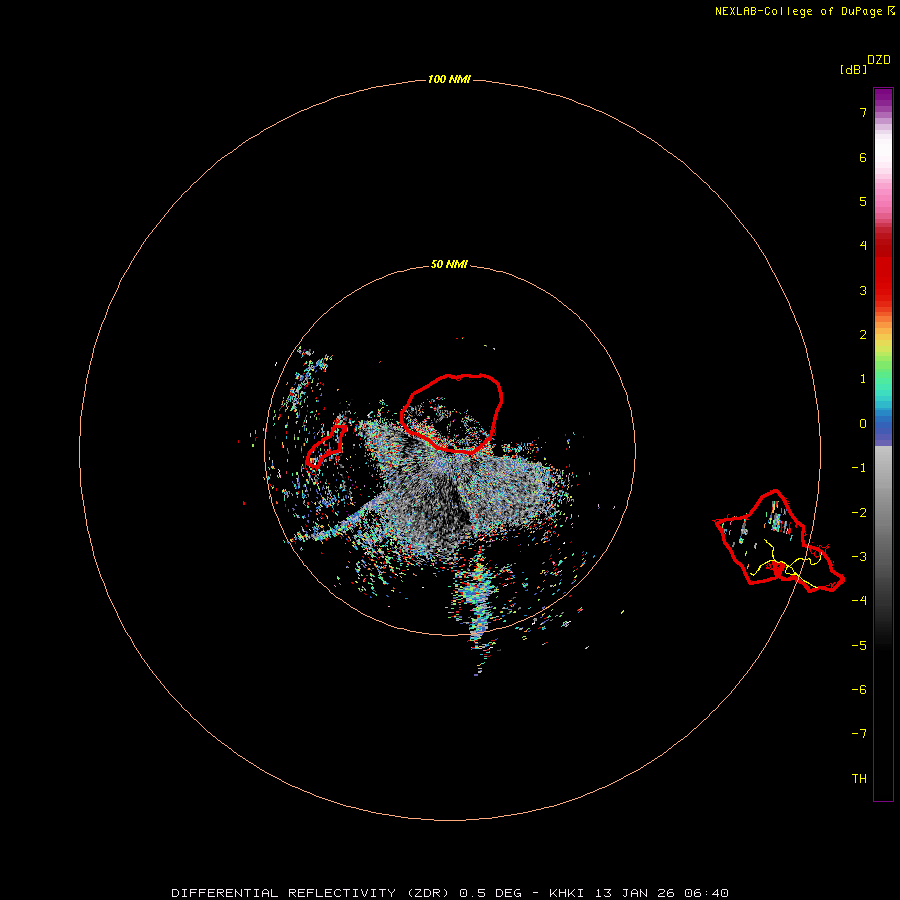
Task: Click the large red island outline north of radar
Action: pyautogui.click(x=452, y=413)
